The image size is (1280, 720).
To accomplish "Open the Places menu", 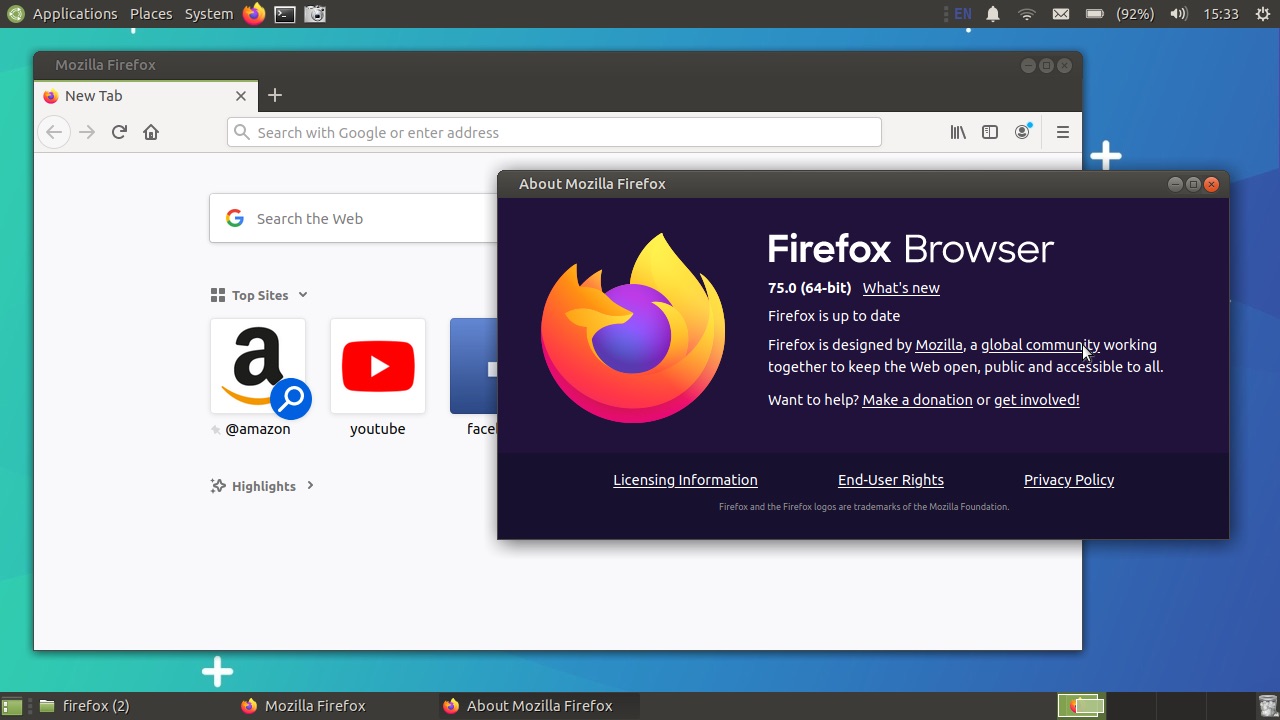I will click(x=151, y=14).
